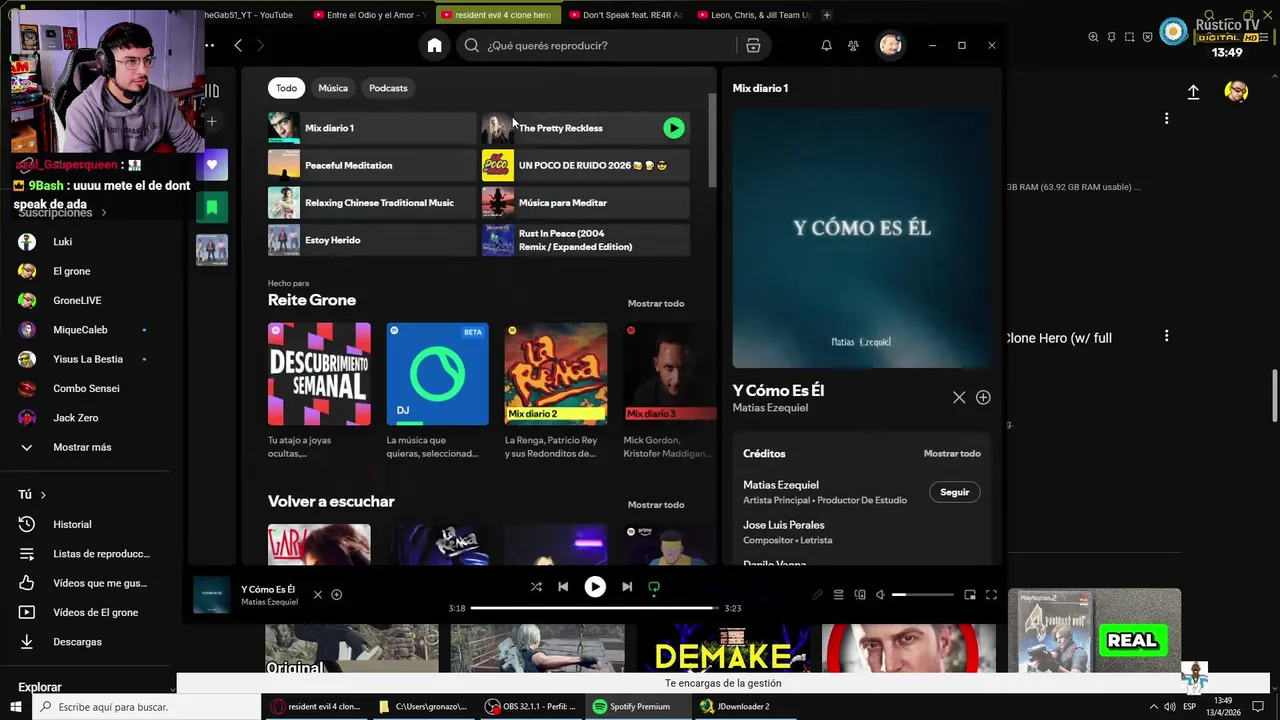This screenshot has width=1280, height=720.
Task: Show all credits with Mostrar todo
Action: (x=952, y=454)
